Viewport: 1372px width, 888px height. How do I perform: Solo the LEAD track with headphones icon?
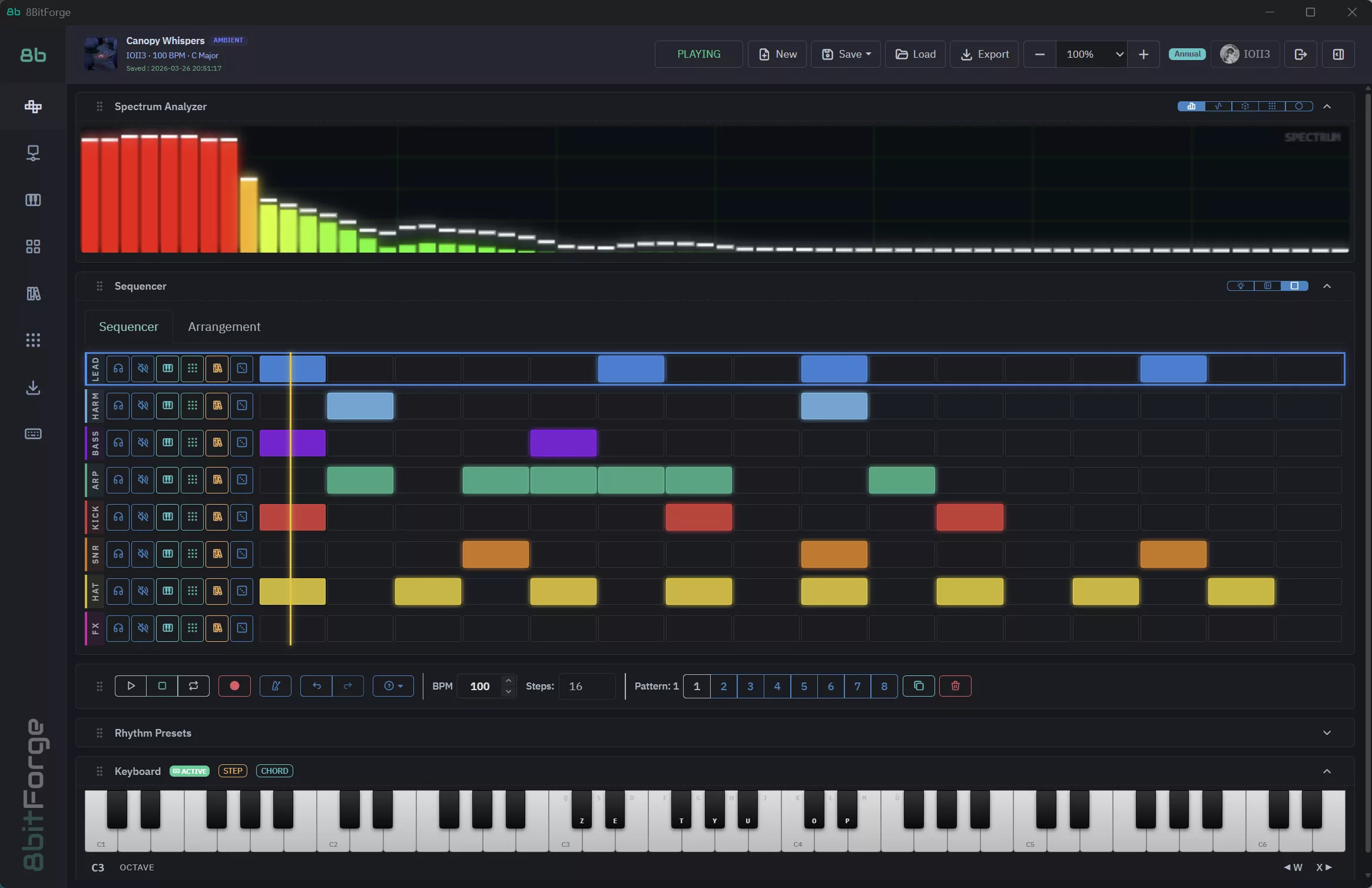click(118, 369)
